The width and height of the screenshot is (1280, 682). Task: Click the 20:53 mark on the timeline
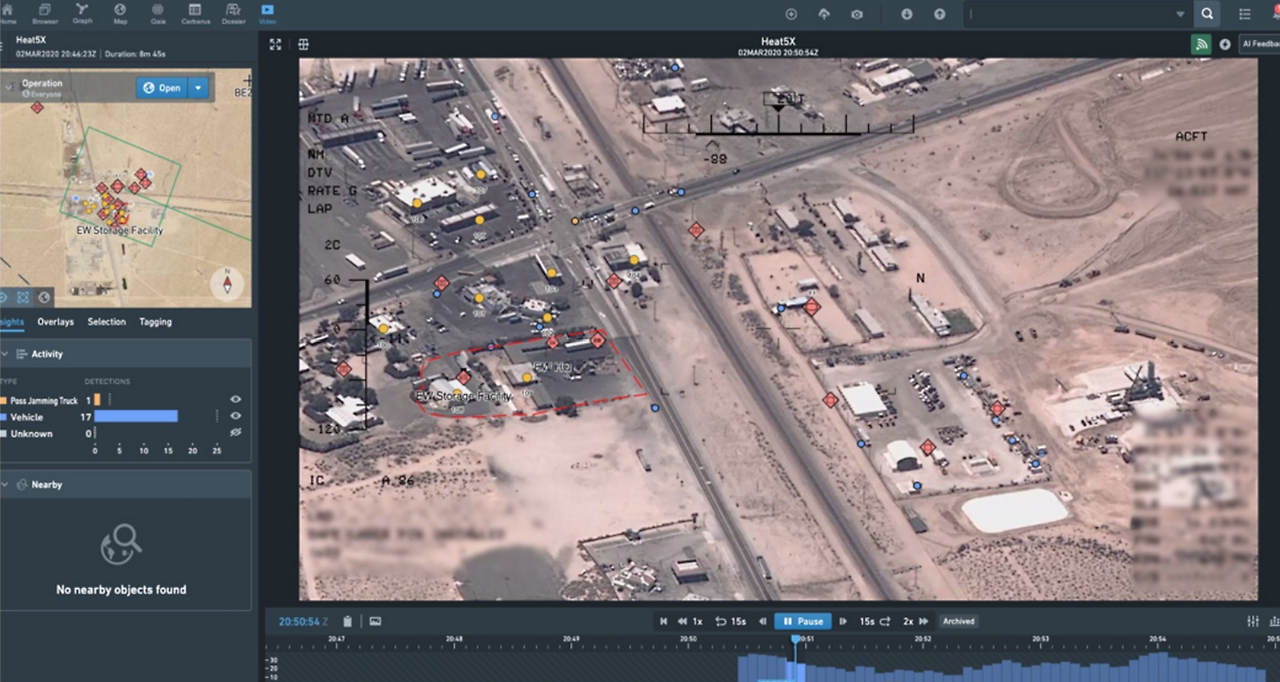[x=1040, y=638]
